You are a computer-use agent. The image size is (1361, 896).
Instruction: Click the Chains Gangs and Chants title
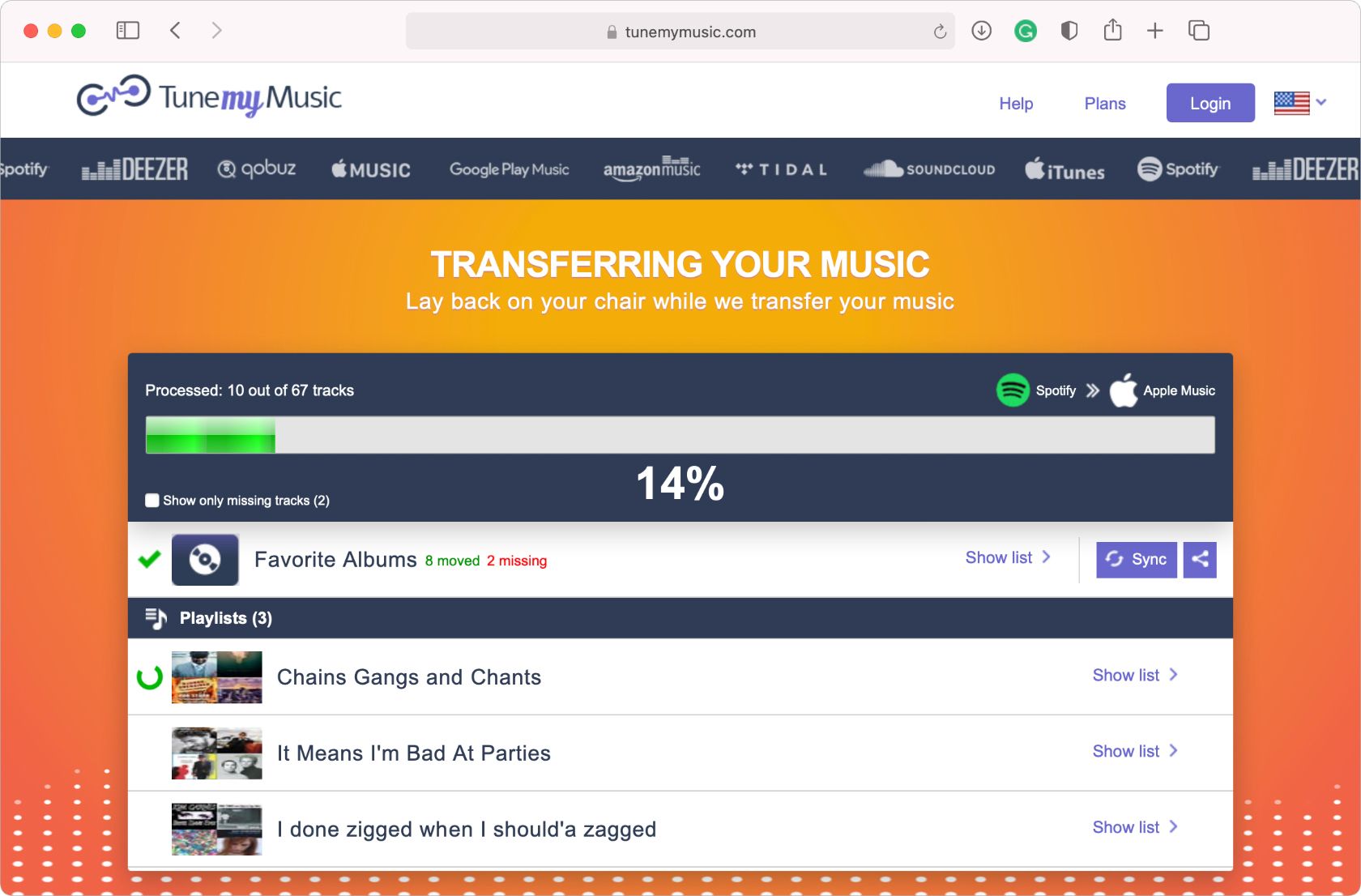point(409,677)
